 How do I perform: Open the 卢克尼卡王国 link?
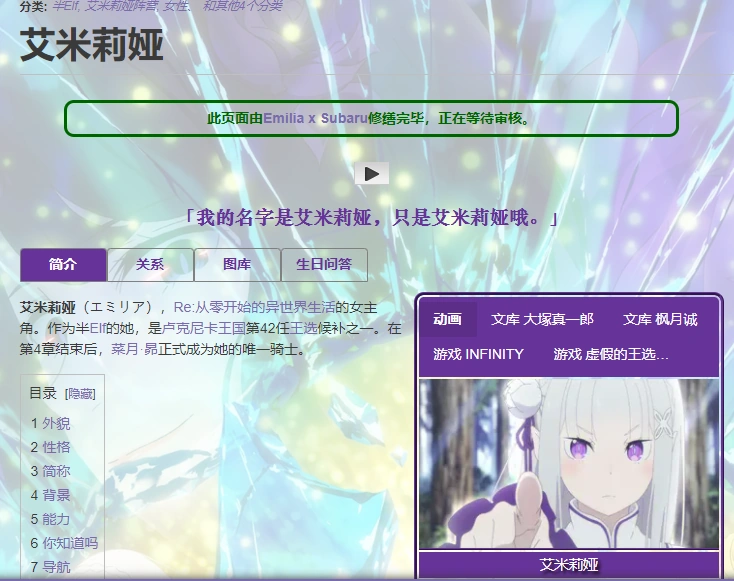tap(204, 328)
